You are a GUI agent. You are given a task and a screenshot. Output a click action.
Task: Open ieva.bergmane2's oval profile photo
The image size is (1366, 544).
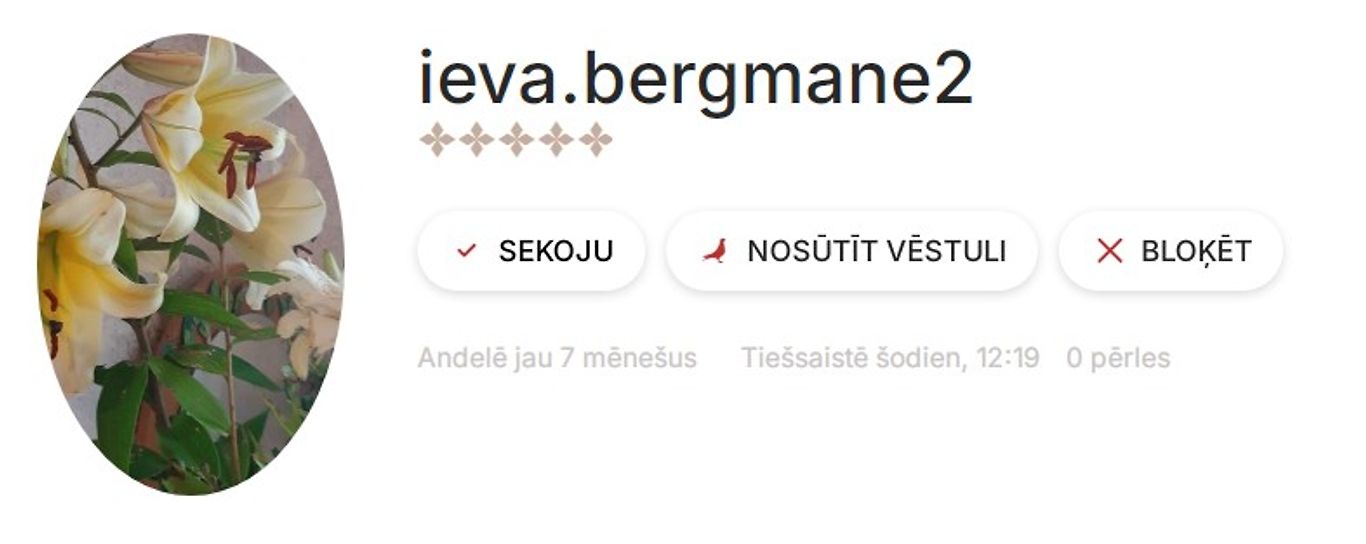tap(191, 265)
